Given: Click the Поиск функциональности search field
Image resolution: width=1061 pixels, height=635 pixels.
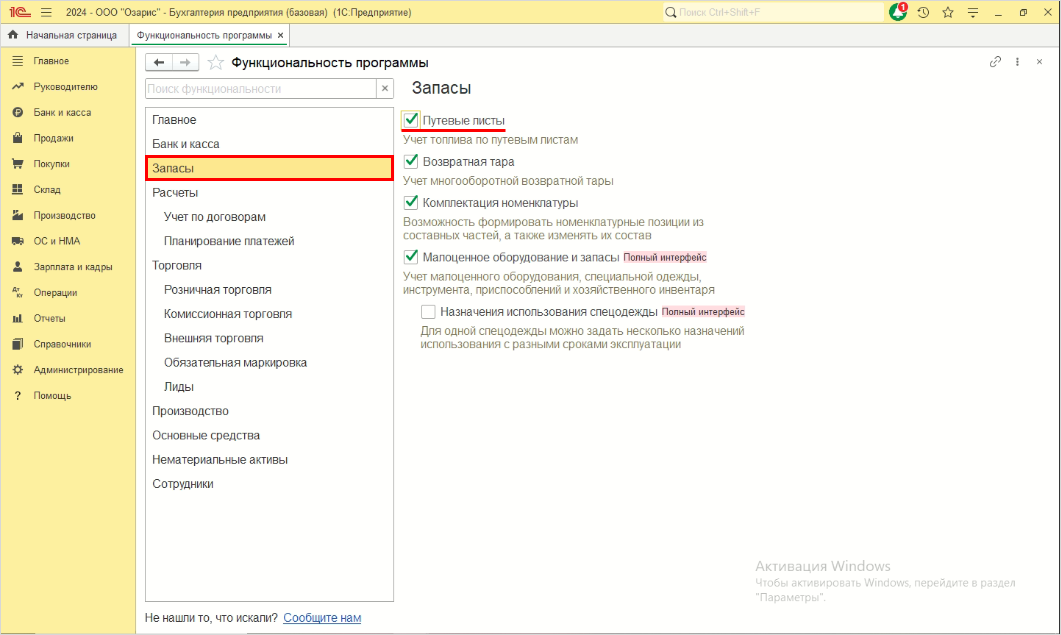Looking at the screenshot, I should (261, 89).
